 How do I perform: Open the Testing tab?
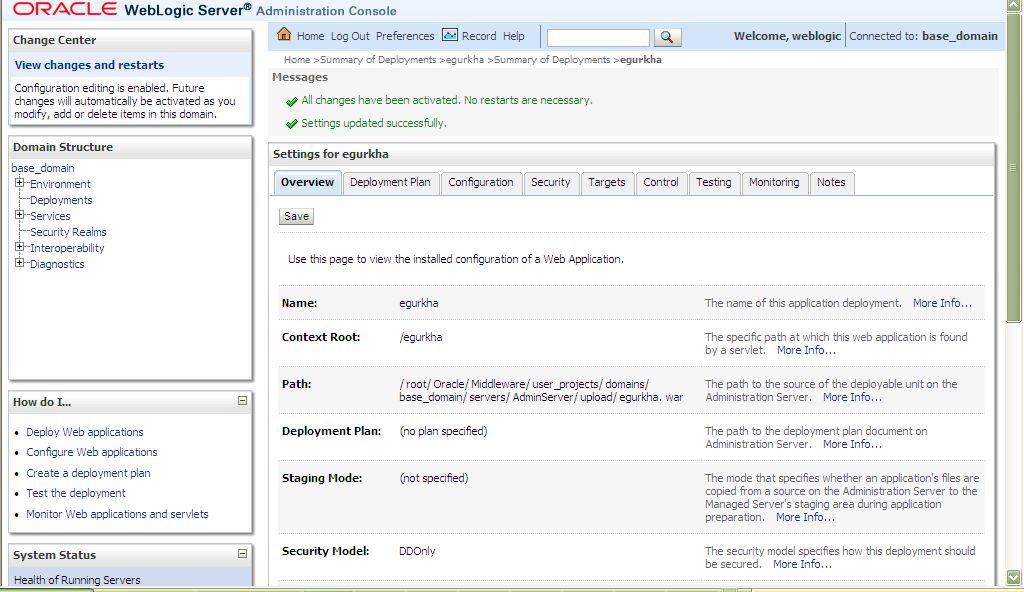pos(713,182)
